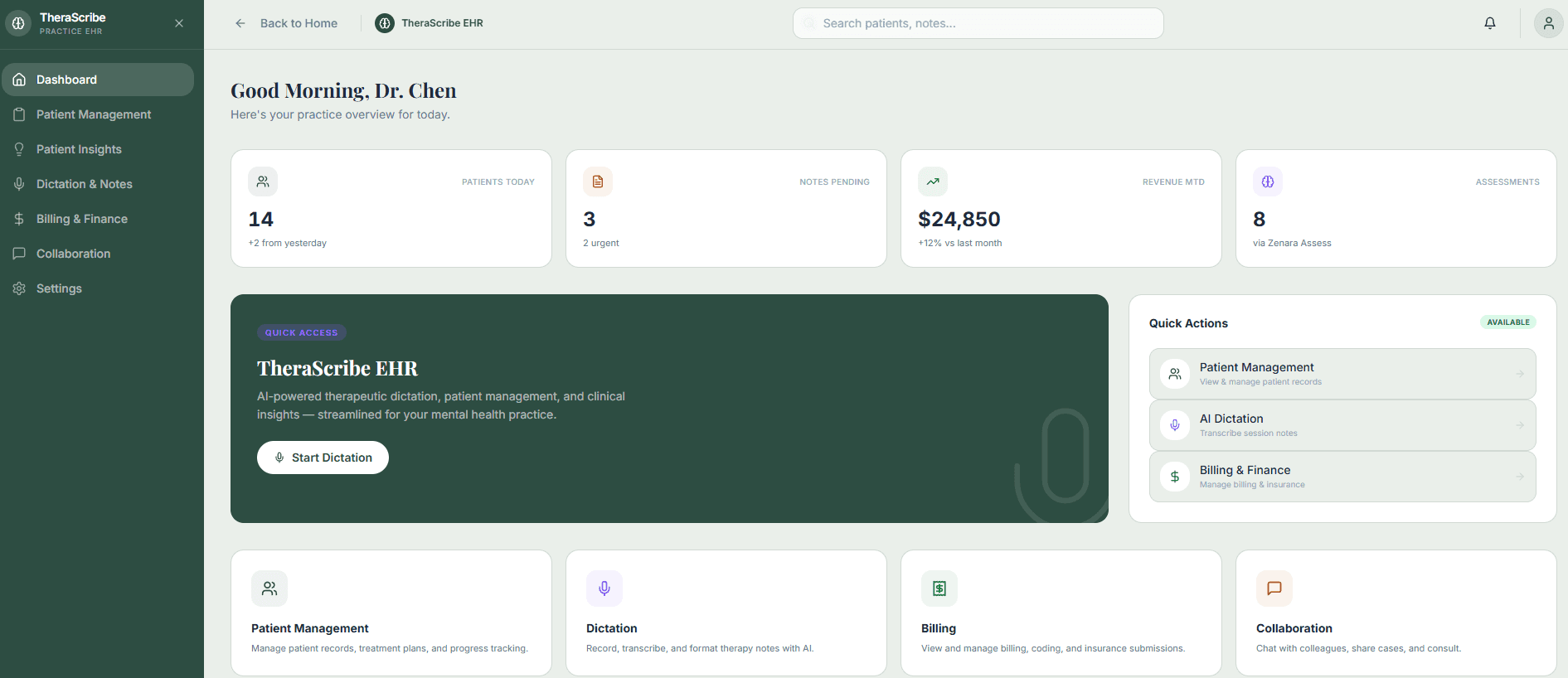Viewport: 1568px width, 678px height.
Task: Click the Start Dictation button
Action: 323,458
